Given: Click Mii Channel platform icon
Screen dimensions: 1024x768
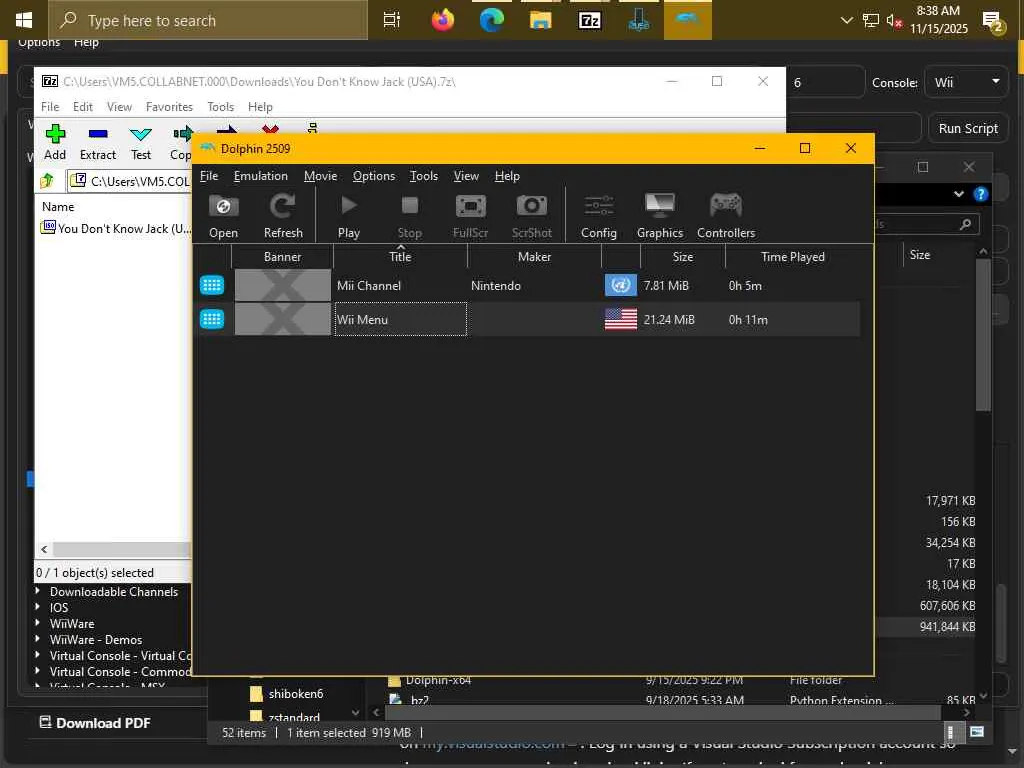Looking at the screenshot, I should click(212, 285).
